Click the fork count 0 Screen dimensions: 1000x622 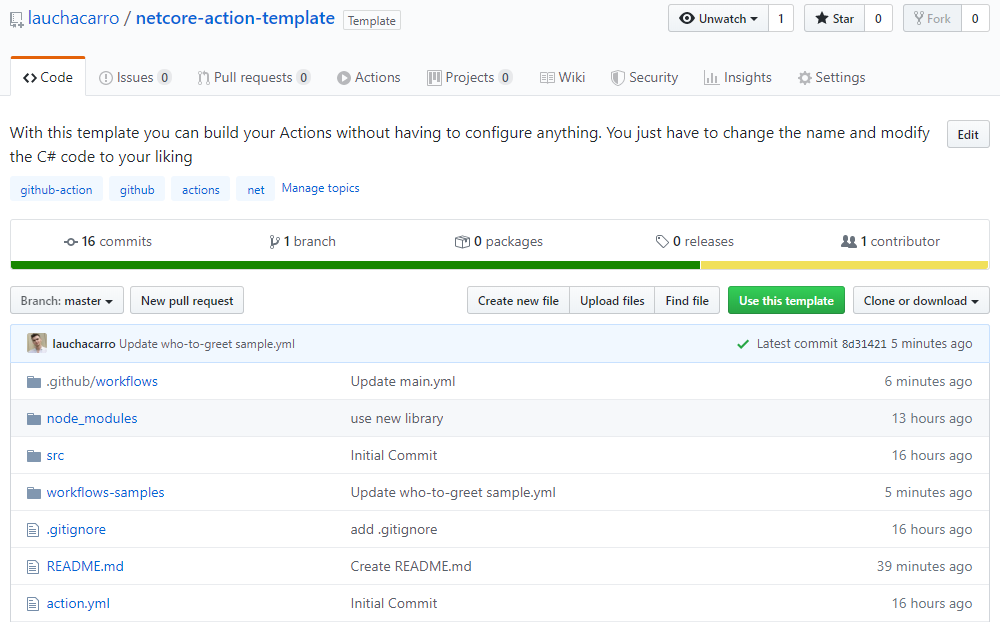(975, 19)
